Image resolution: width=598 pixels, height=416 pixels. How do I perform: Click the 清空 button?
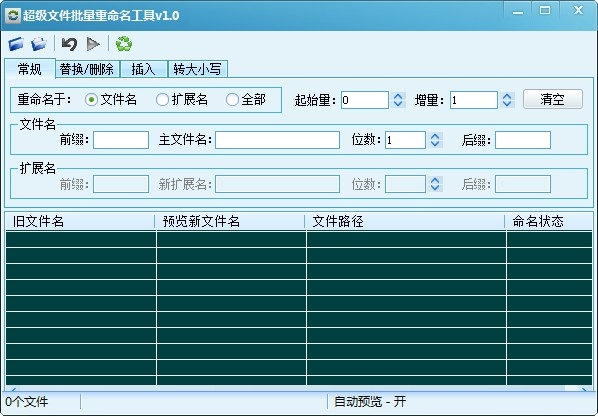click(x=553, y=99)
